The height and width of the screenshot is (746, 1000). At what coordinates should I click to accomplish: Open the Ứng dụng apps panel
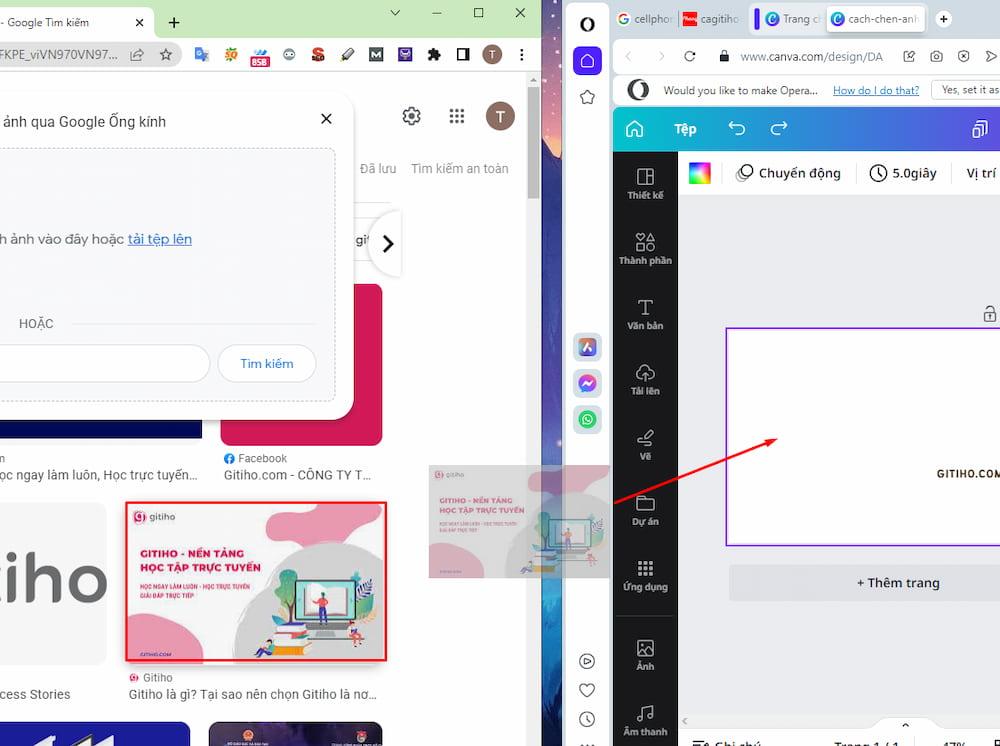point(645,576)
